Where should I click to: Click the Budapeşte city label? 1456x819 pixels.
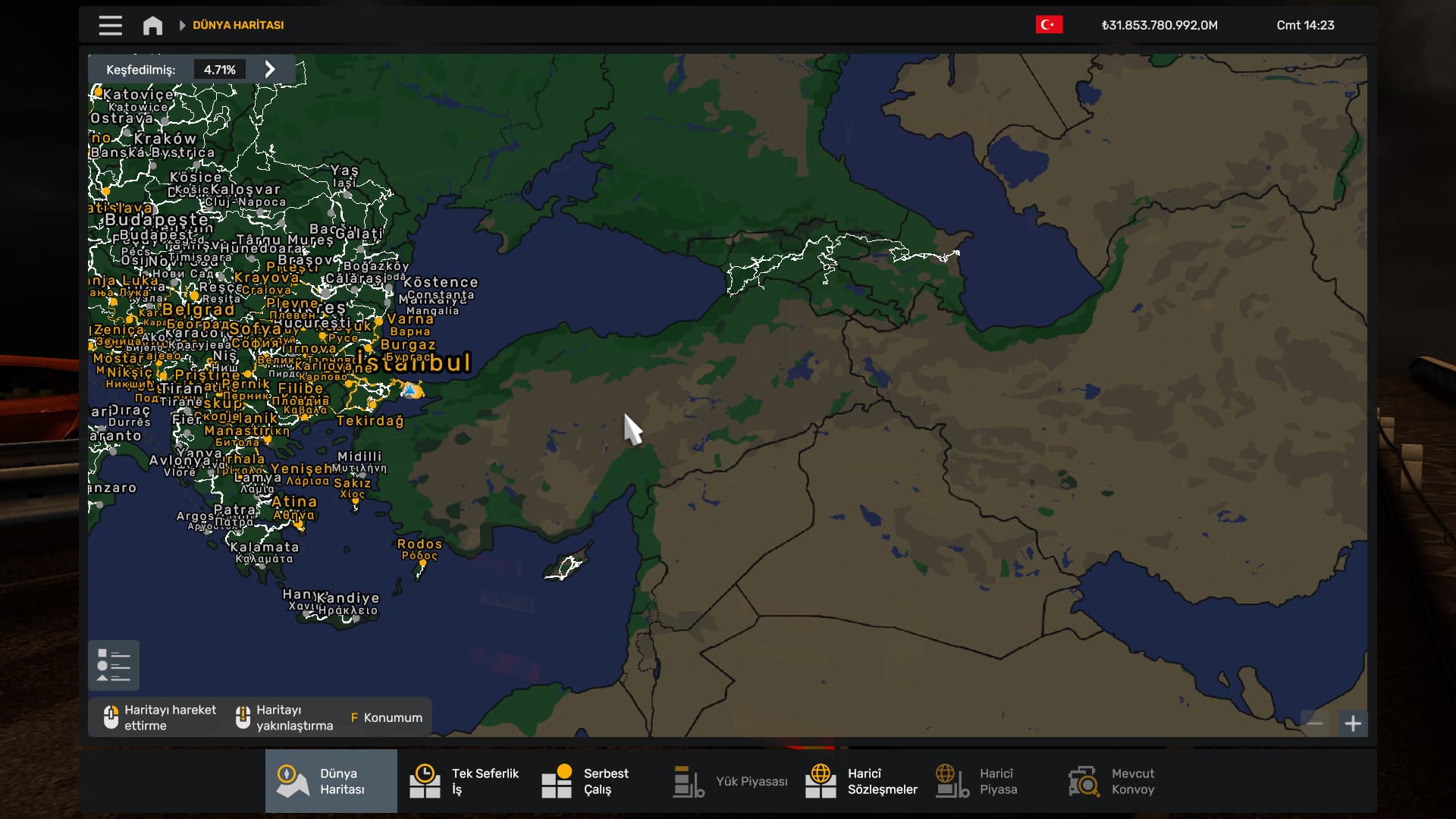click(156, 220)
